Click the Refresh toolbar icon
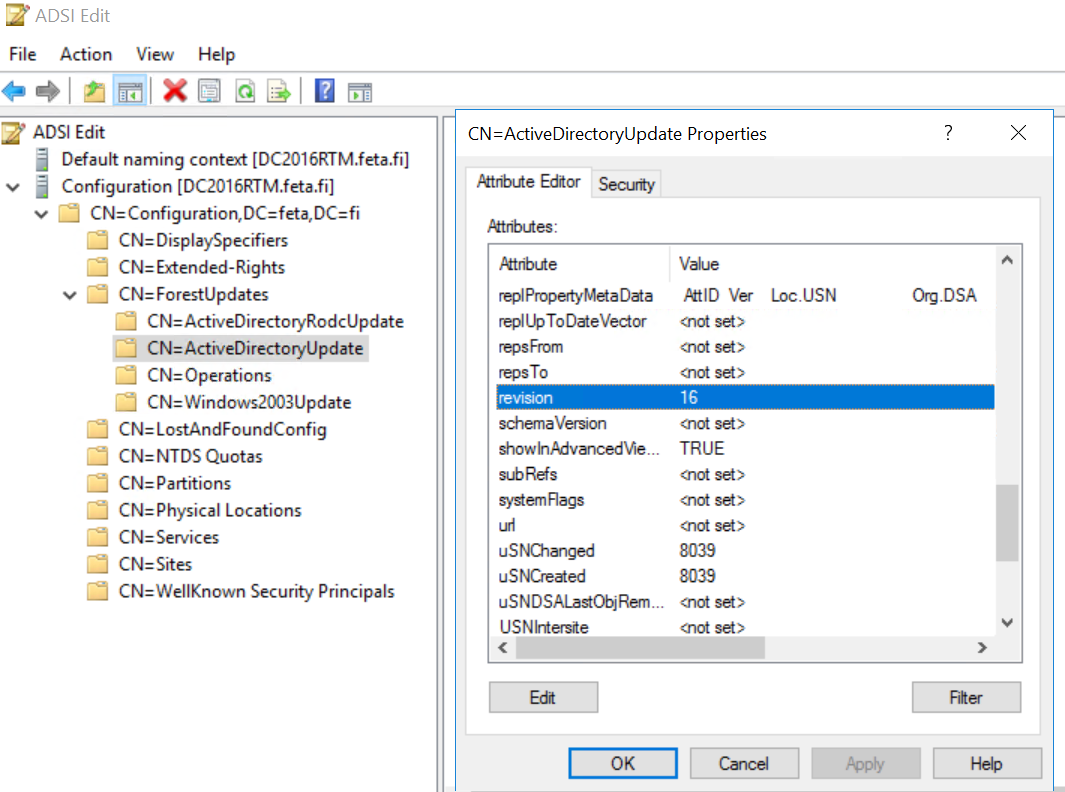 click(x=244, y=92)
